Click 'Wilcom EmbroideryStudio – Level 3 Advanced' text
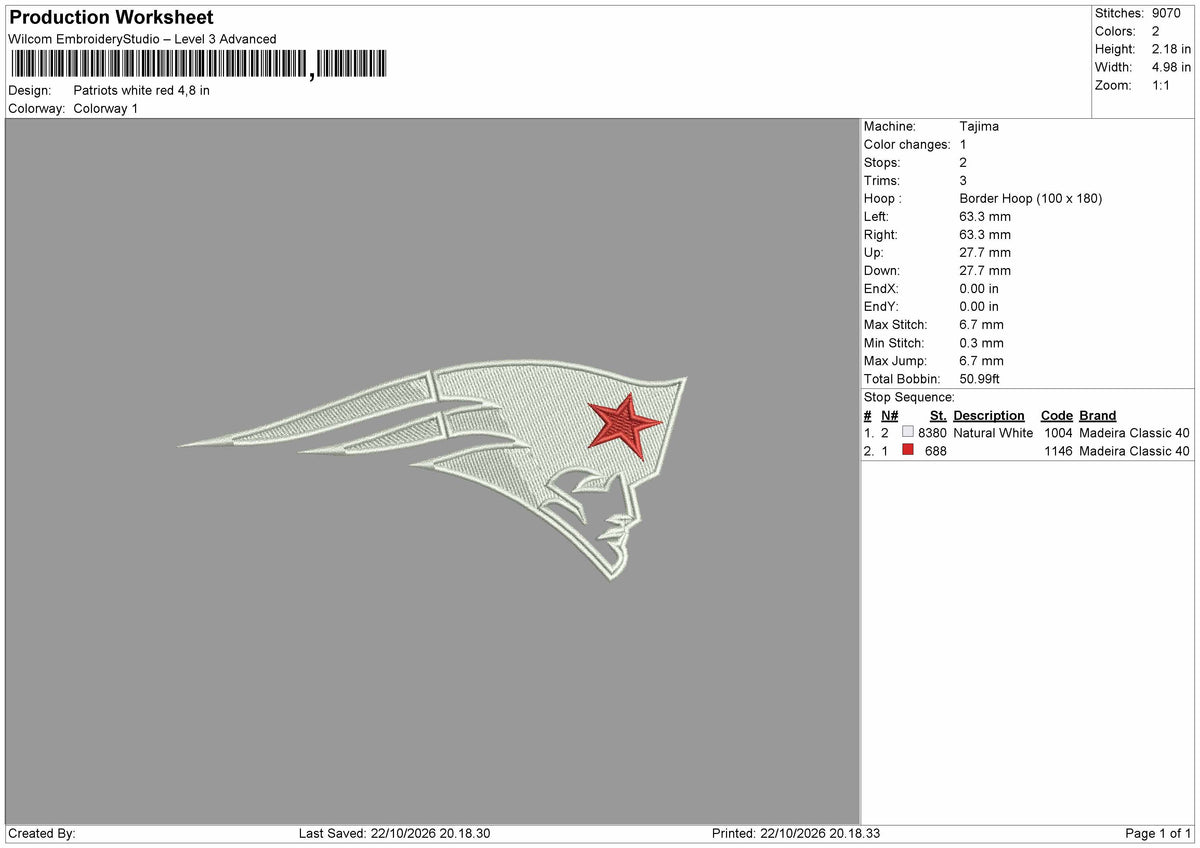Viewport: 1200px width, 848px height. (142, 39)
